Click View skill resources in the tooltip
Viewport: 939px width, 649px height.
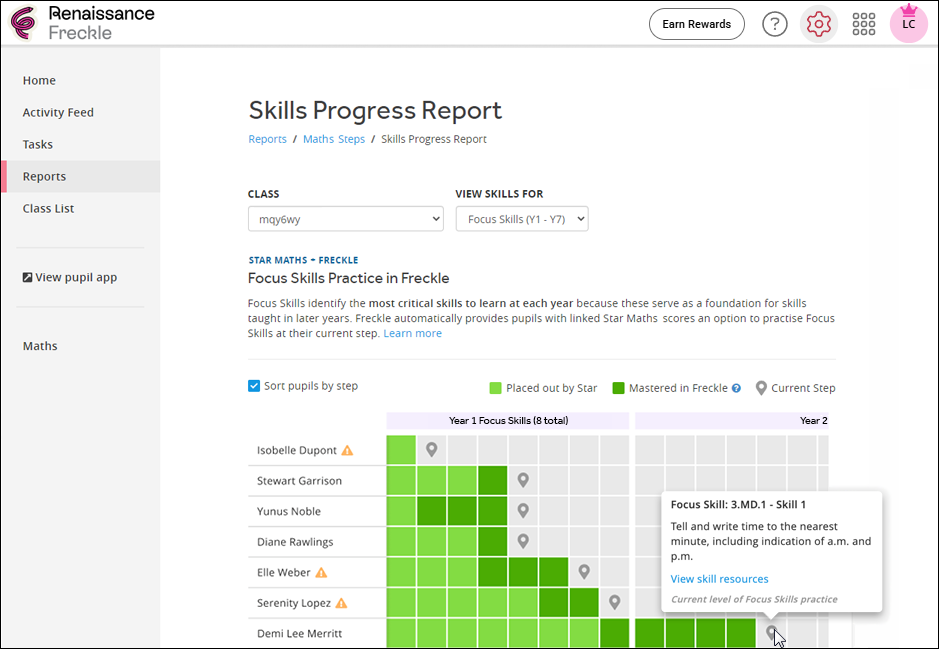click(719, 579)
